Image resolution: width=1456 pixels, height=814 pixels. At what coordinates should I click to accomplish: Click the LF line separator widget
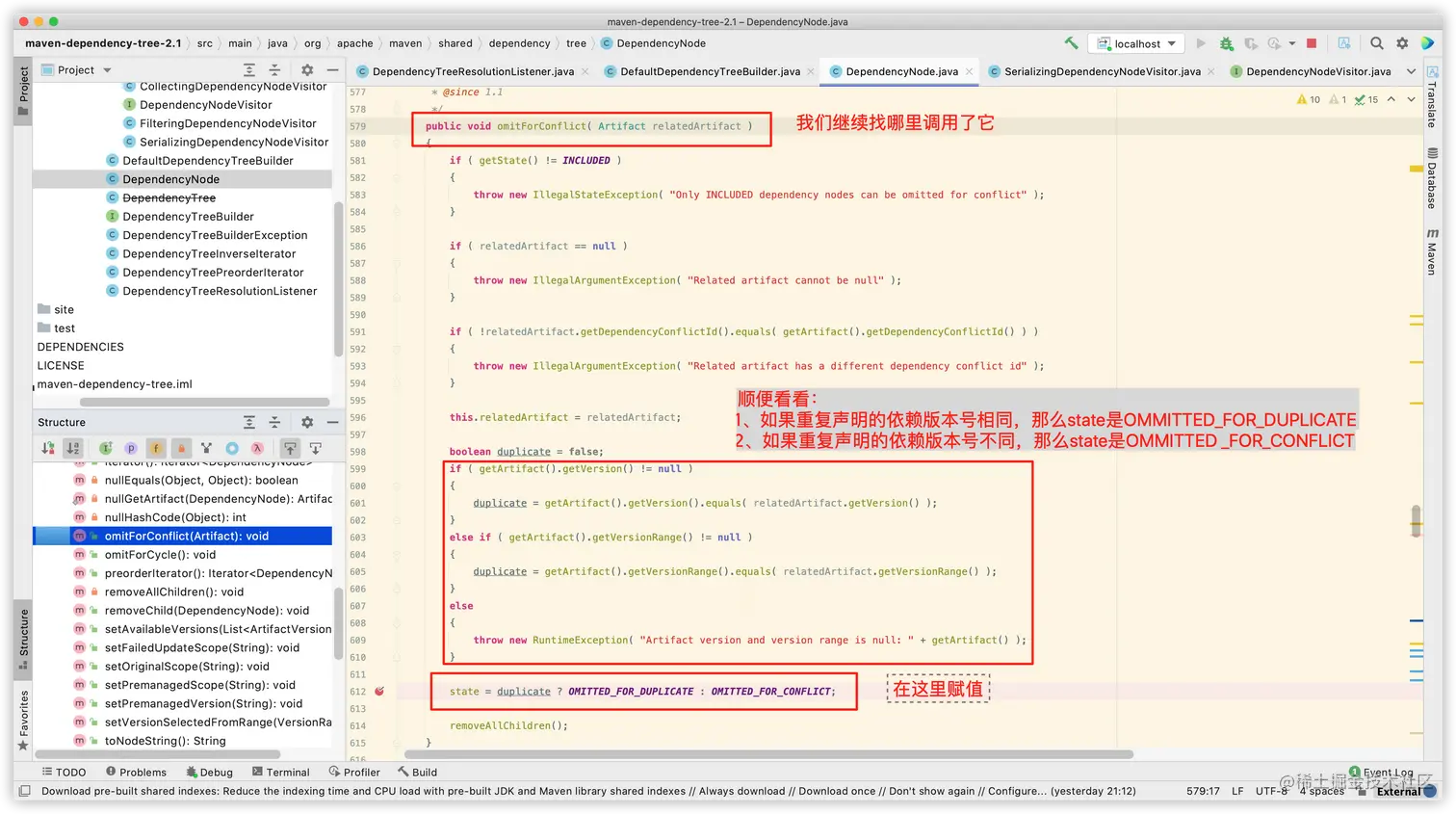click(1237, 791)
